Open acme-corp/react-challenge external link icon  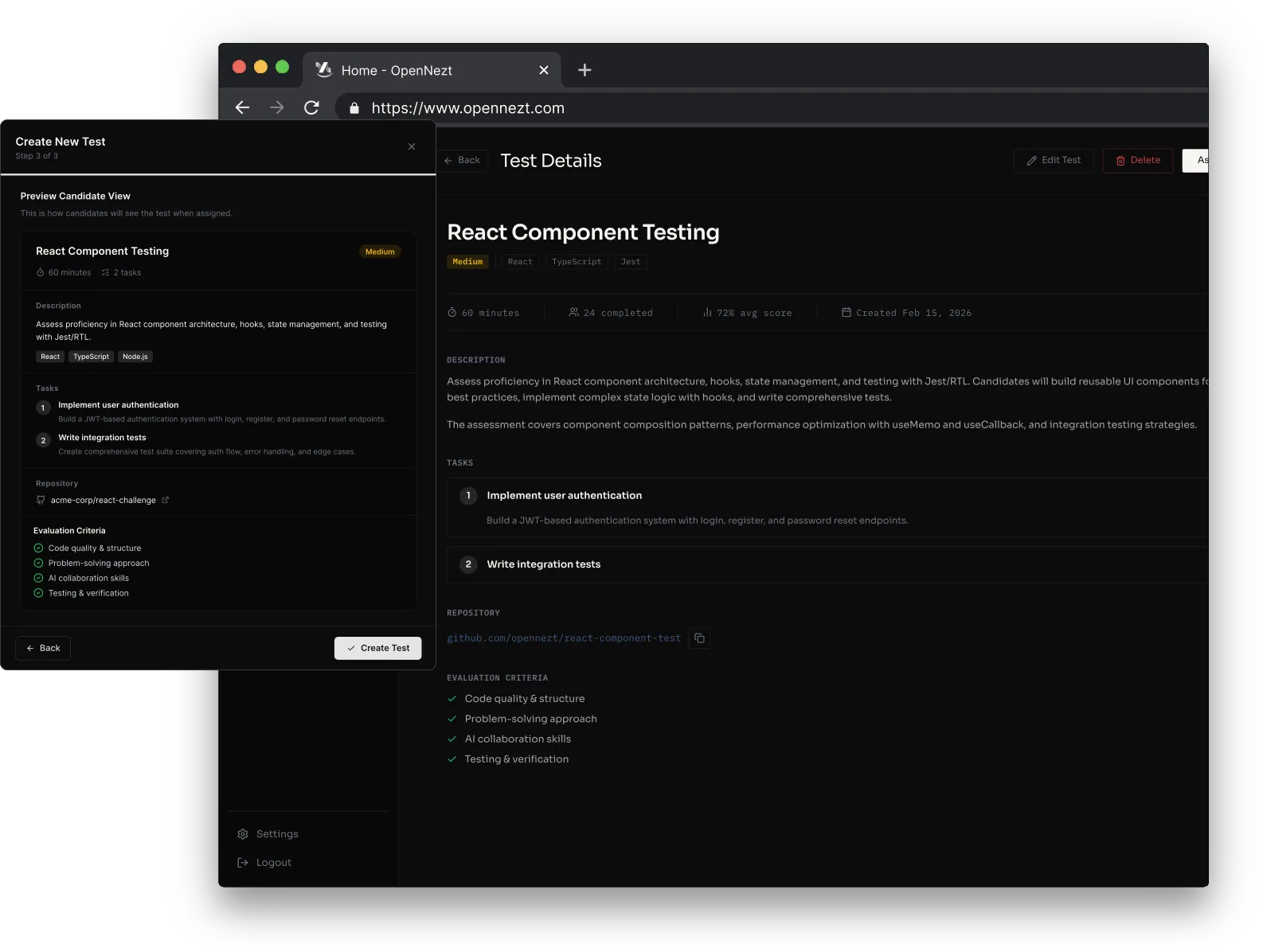click(x=166, y=500)
